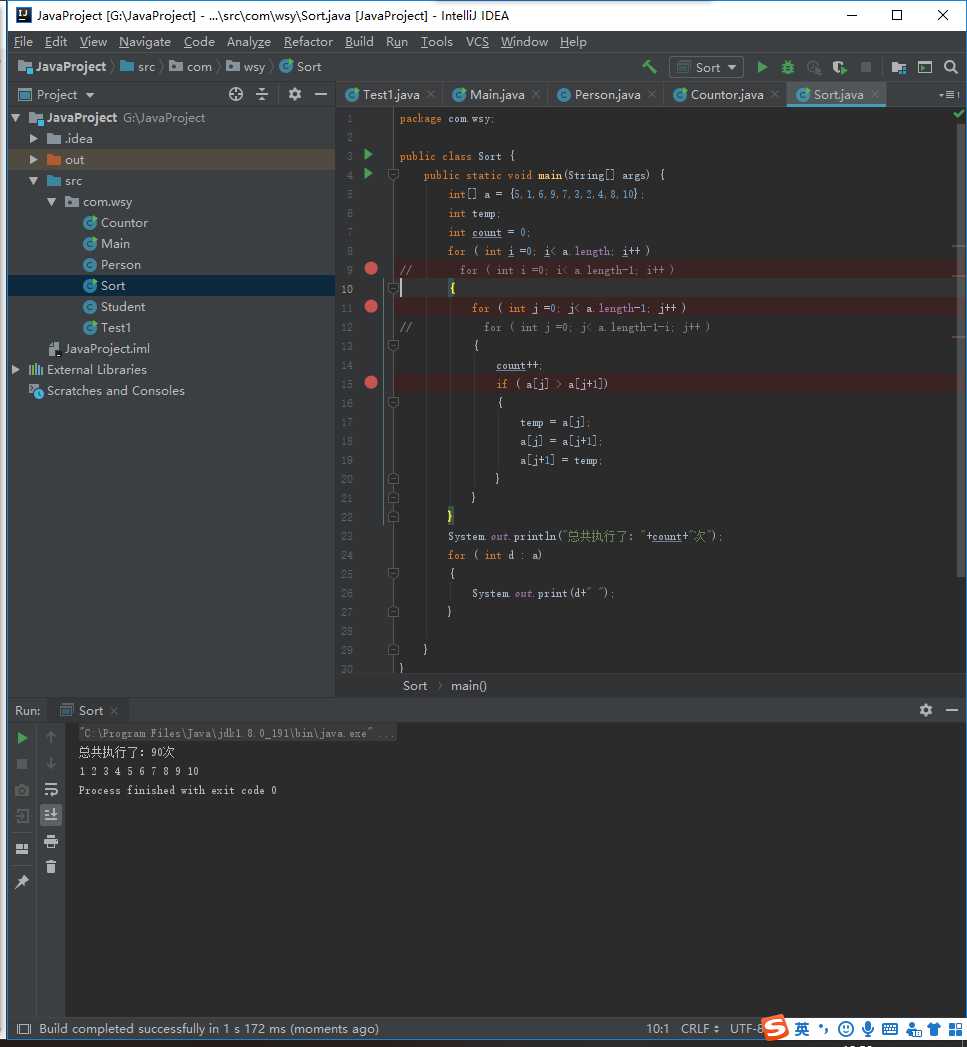Click the camera dump threads icon

click(x=22, y=790)
